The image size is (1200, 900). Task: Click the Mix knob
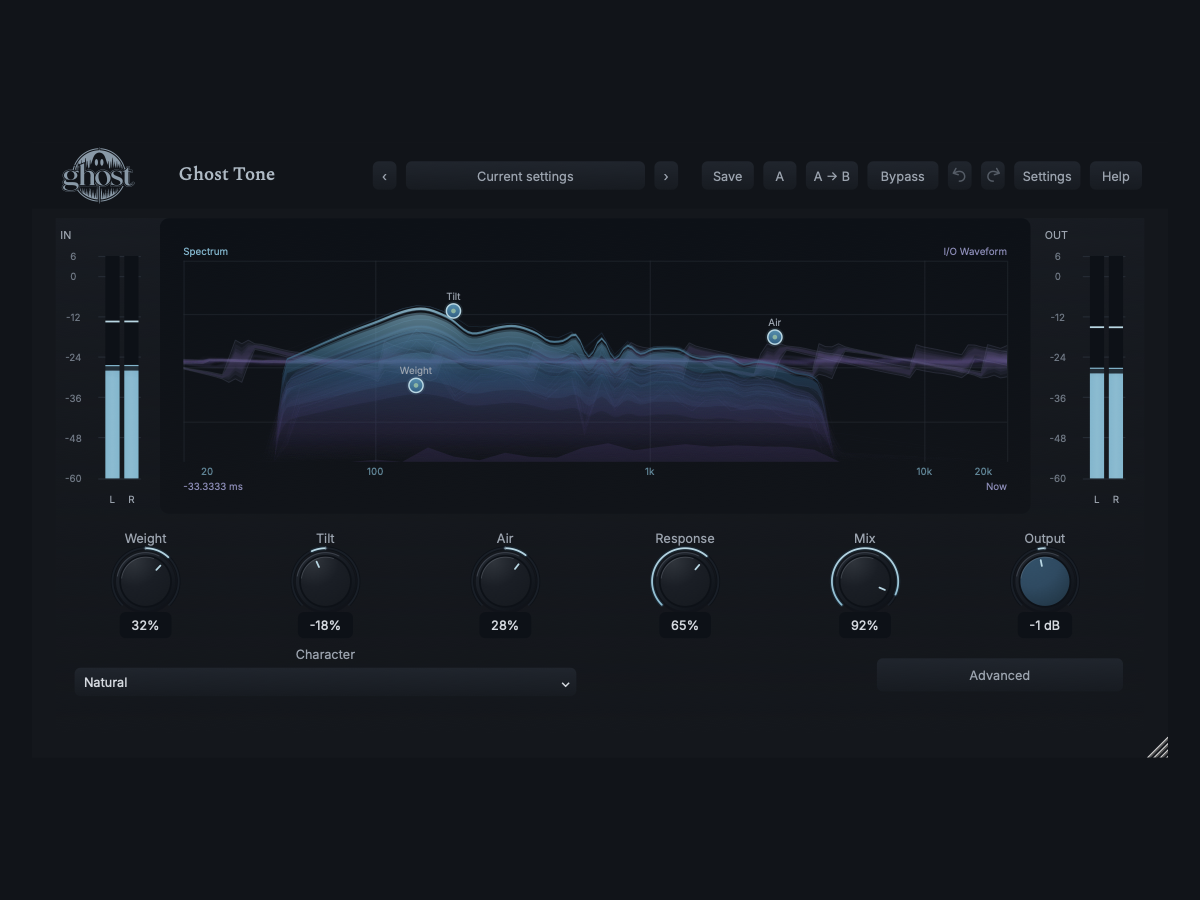[x=865, y=581]
